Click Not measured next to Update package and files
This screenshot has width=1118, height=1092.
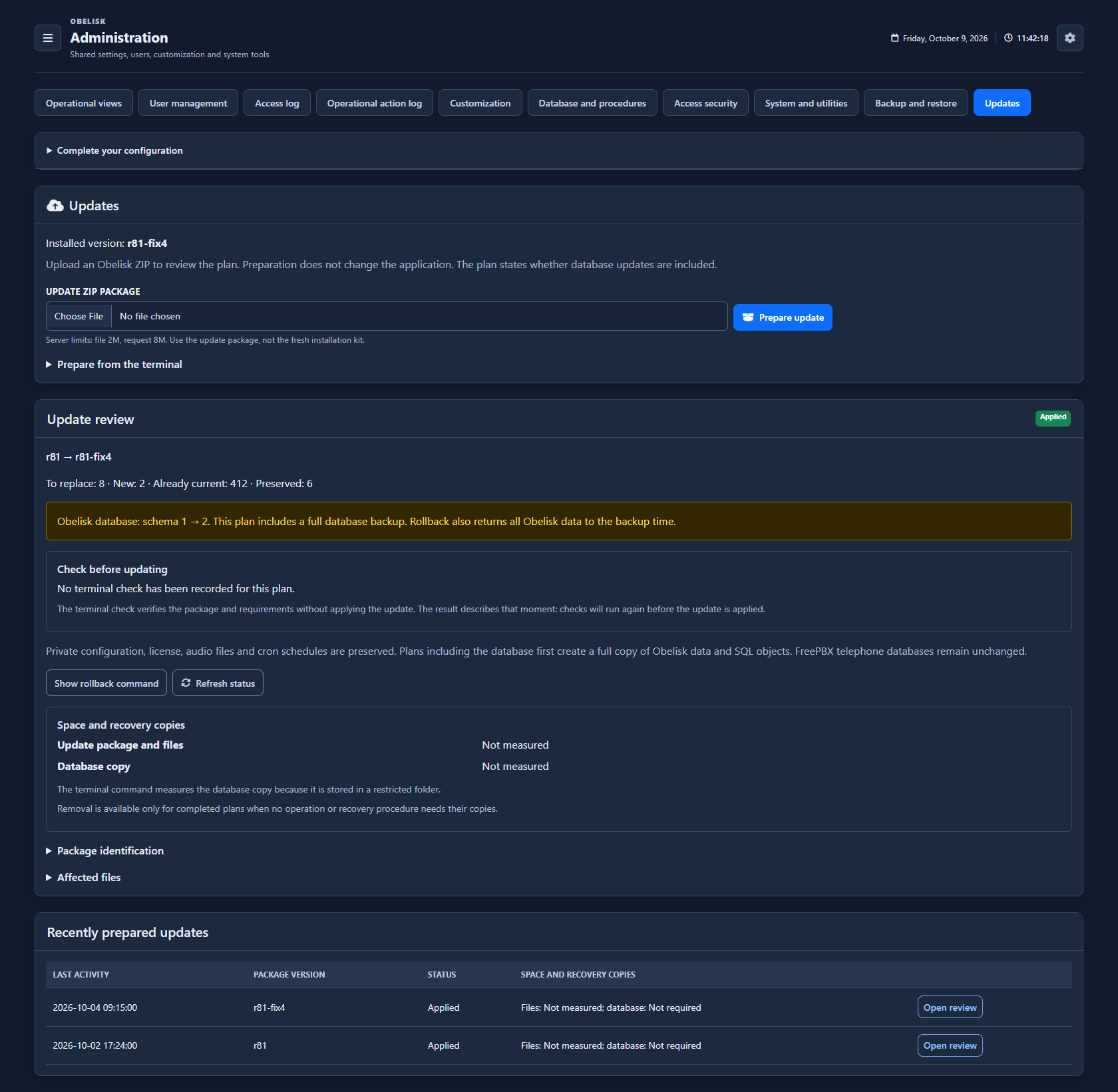pyautogui.click(x=515, y=745)
